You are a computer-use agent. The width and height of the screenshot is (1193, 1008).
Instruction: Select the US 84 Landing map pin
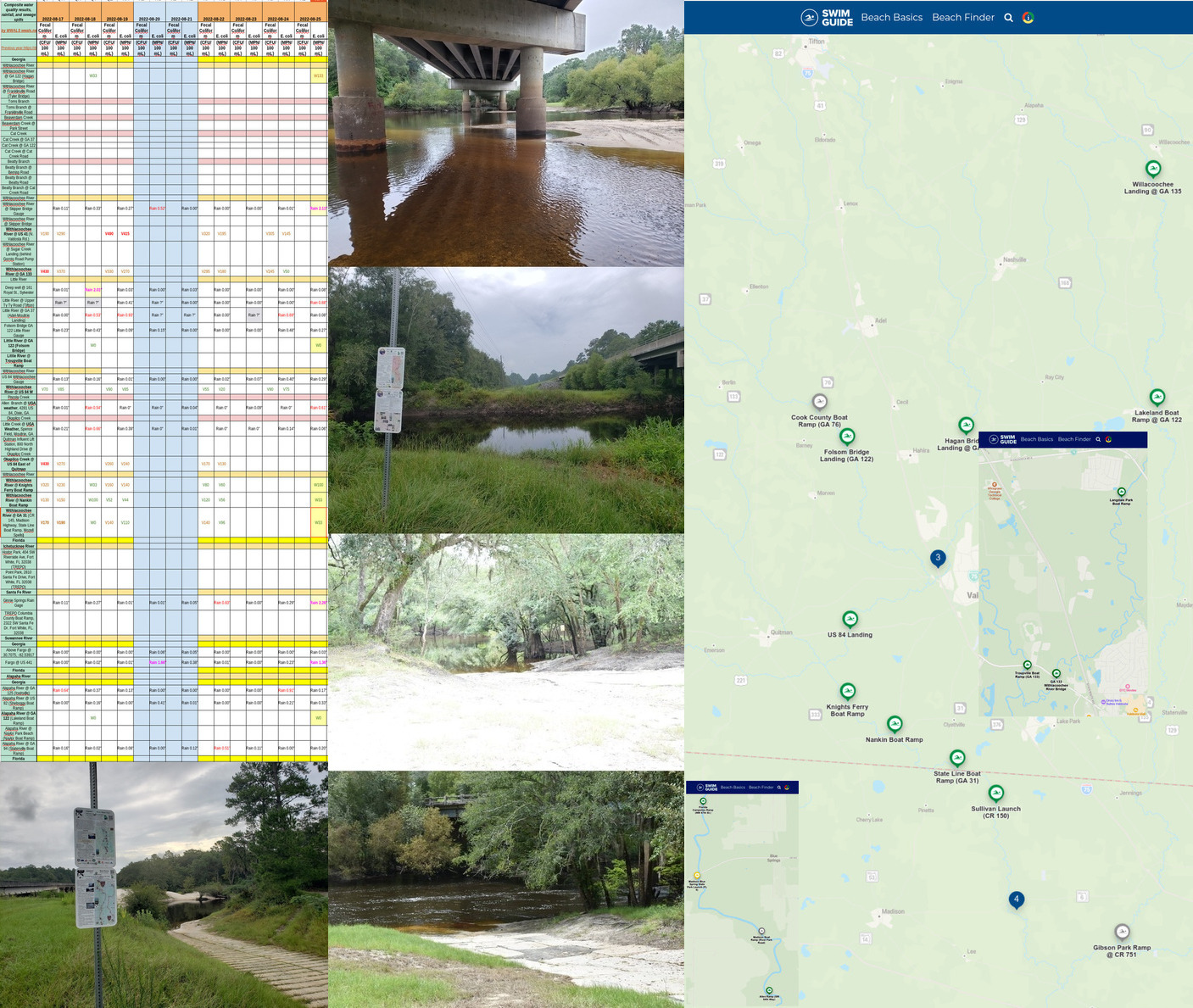click(x=850, y=620)
